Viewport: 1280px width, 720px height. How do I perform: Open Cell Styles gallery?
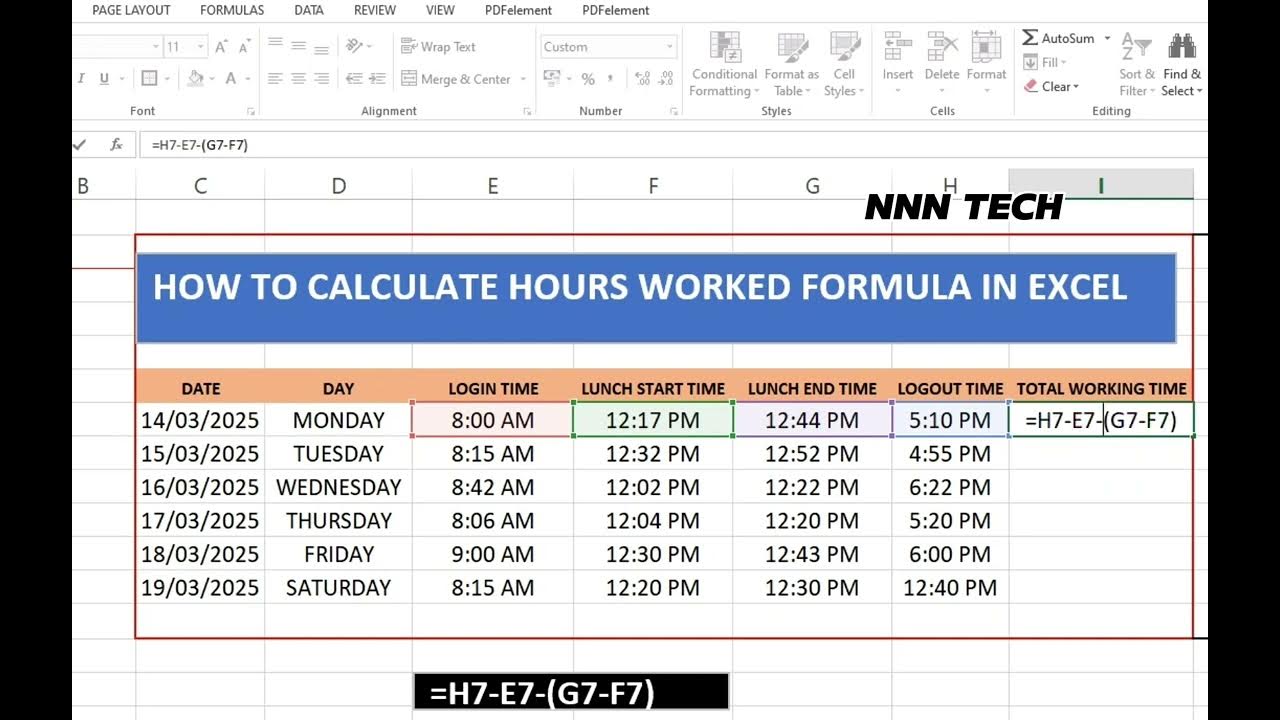tap(845, 65)
